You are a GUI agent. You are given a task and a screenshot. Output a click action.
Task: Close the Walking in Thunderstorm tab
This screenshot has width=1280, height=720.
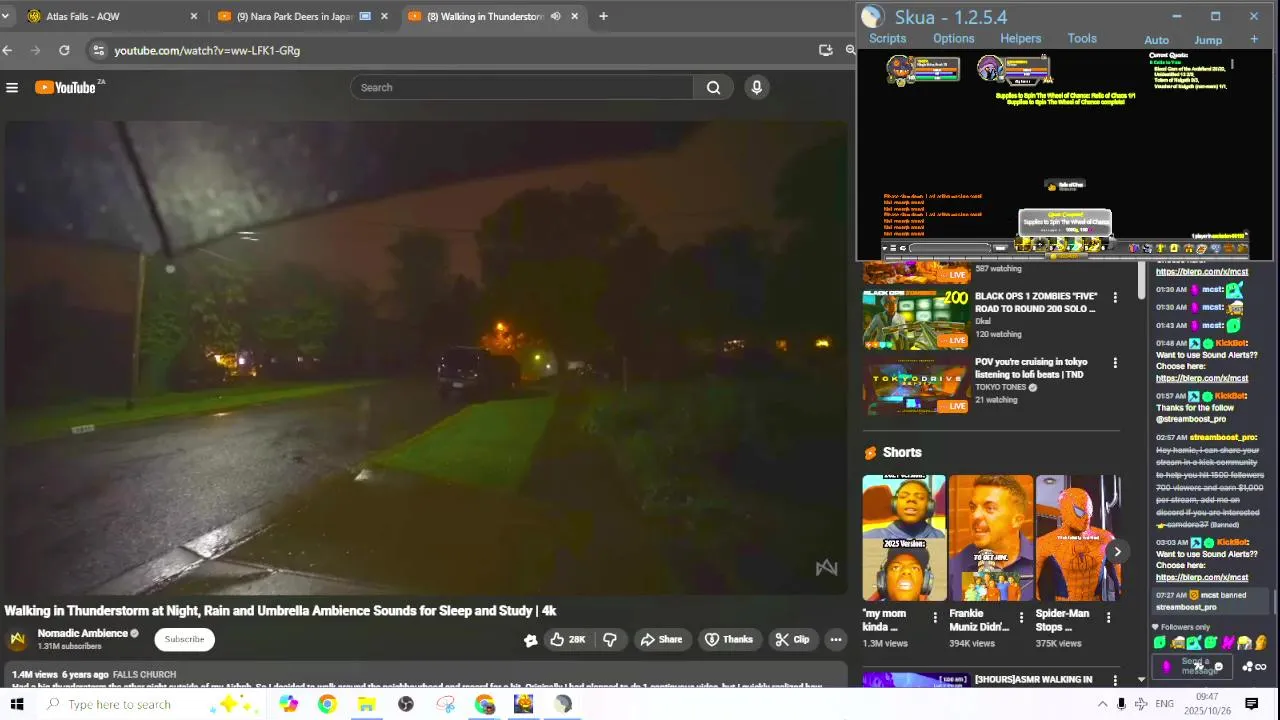point(574,16)
